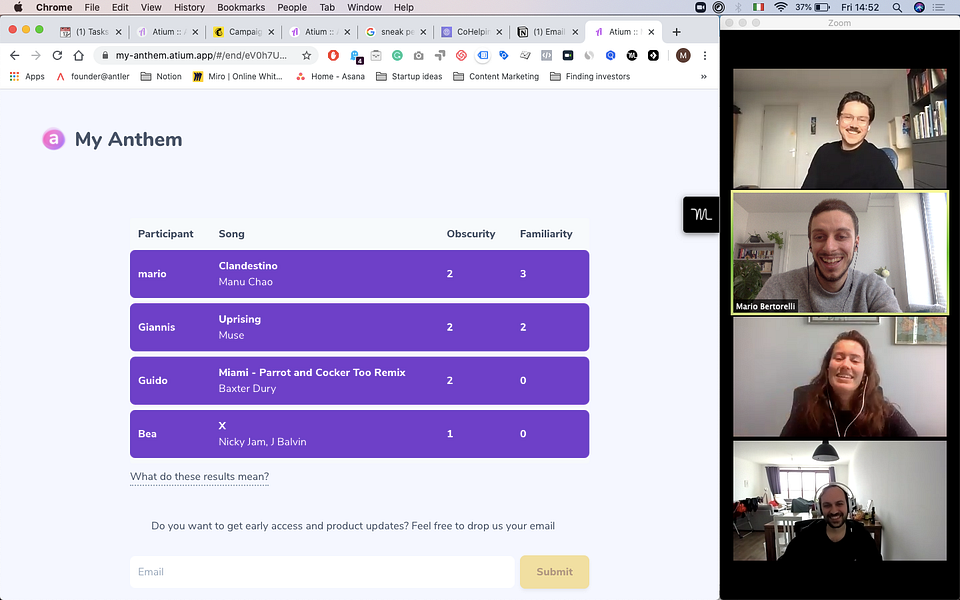Open the Apple menu

[18, 7]
